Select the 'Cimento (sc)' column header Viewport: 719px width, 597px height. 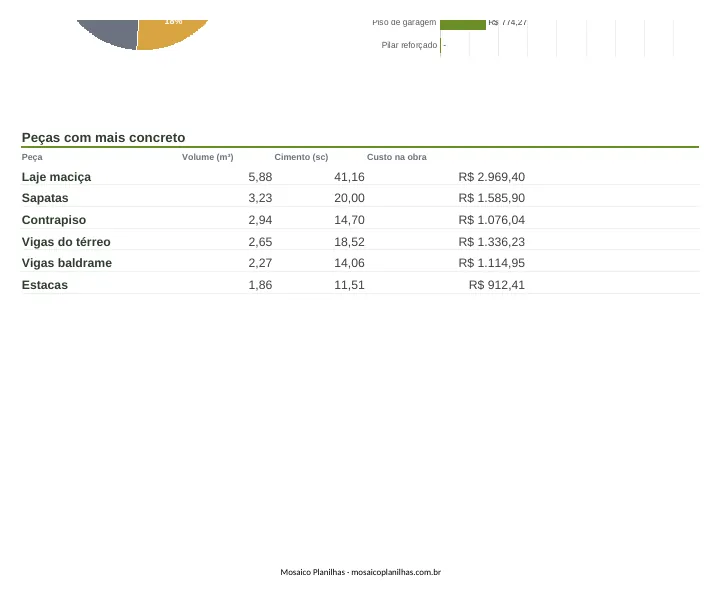click(x=301, y=157)
